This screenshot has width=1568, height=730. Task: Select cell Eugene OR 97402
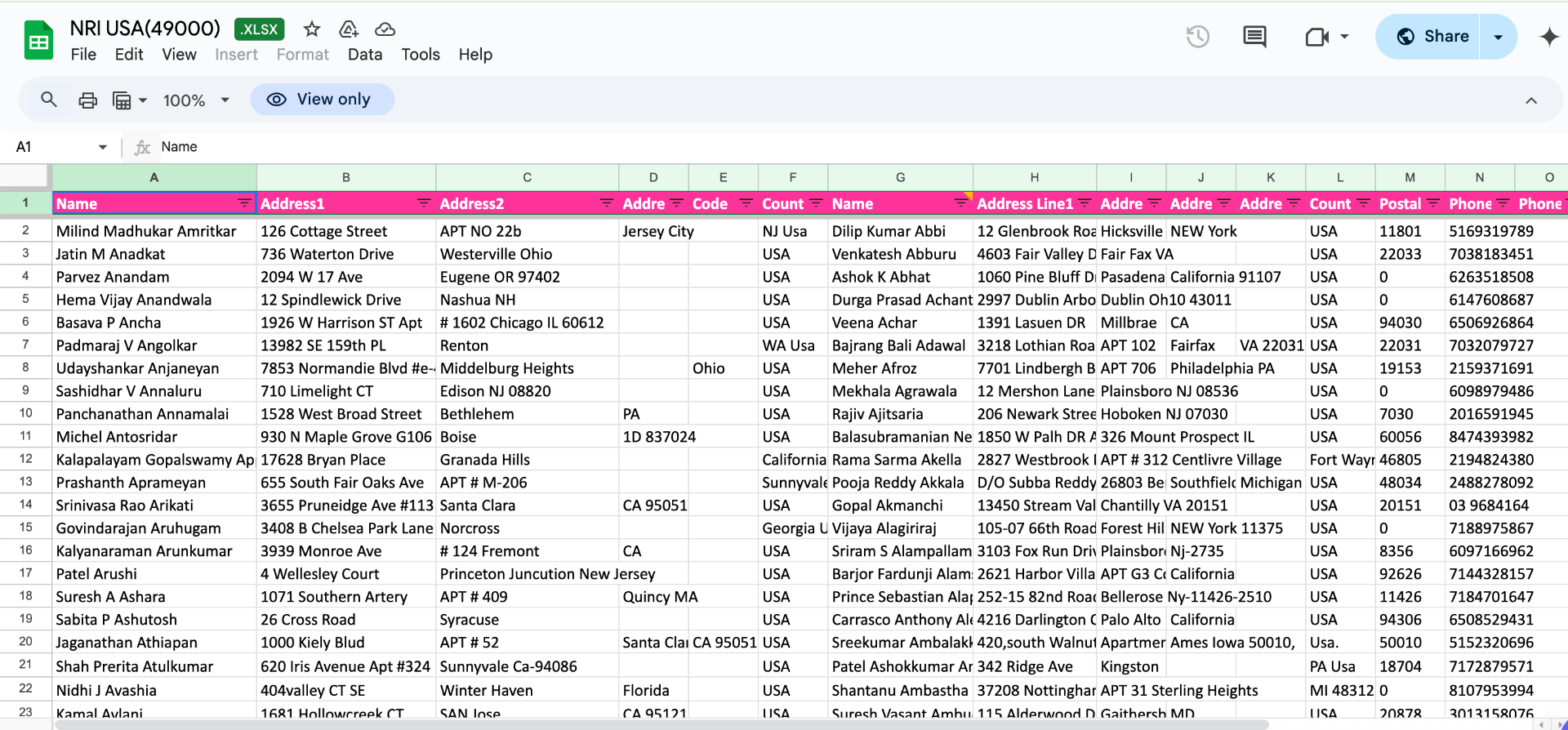coord(527,277)
